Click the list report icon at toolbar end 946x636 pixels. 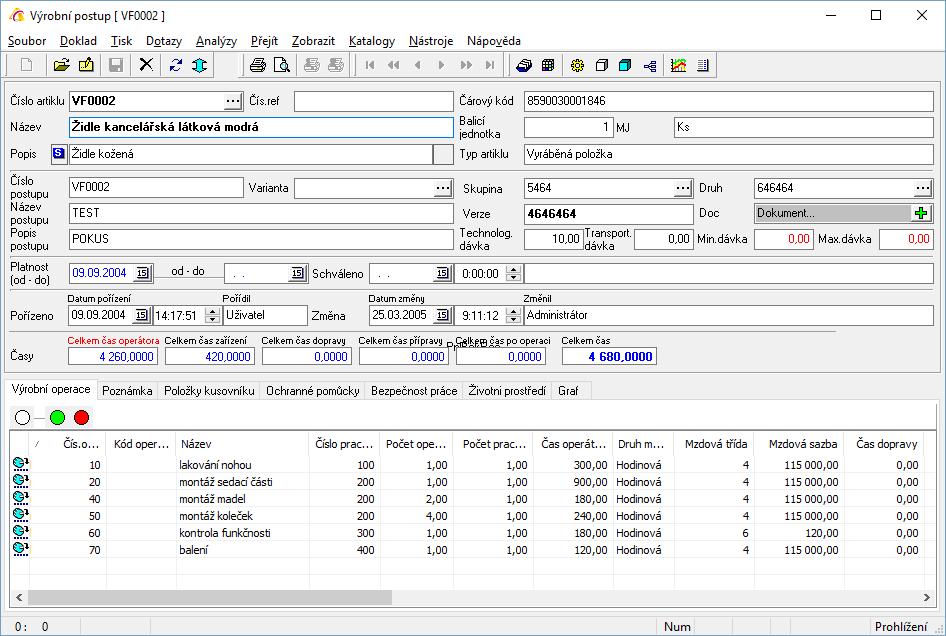tap(703, 65)
